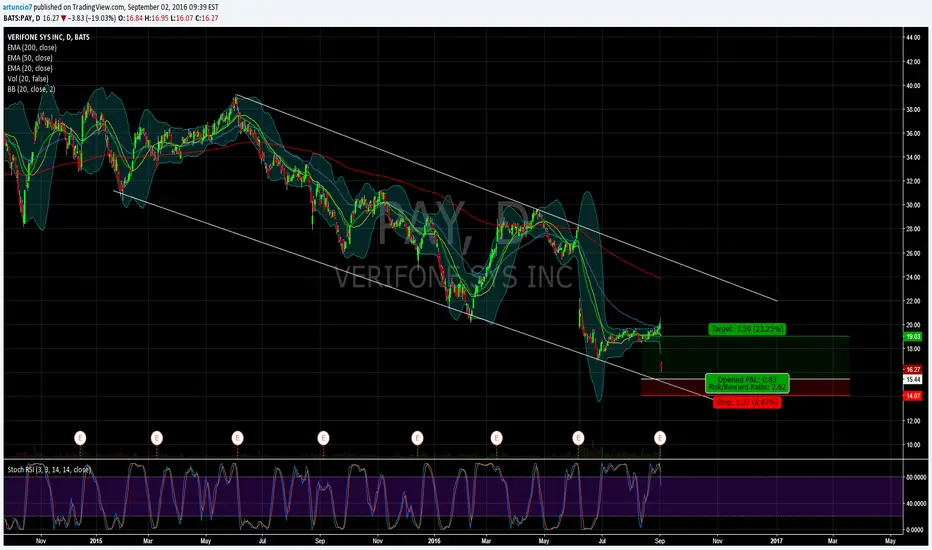Select the EMA (50, close) indicator legend
Screen dimensions: 932x550
pos(30,58)
